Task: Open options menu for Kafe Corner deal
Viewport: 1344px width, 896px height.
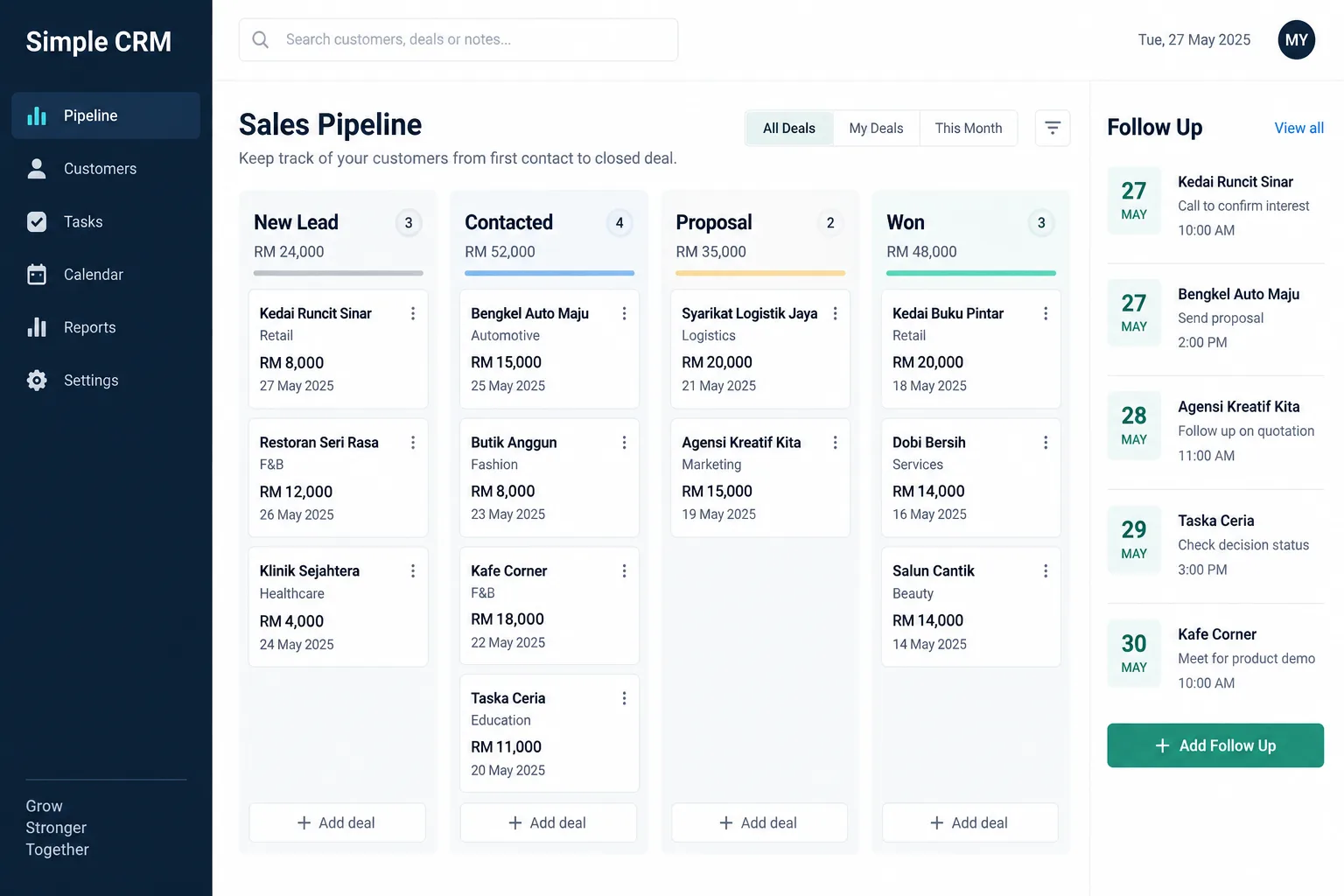Action: 624,571
